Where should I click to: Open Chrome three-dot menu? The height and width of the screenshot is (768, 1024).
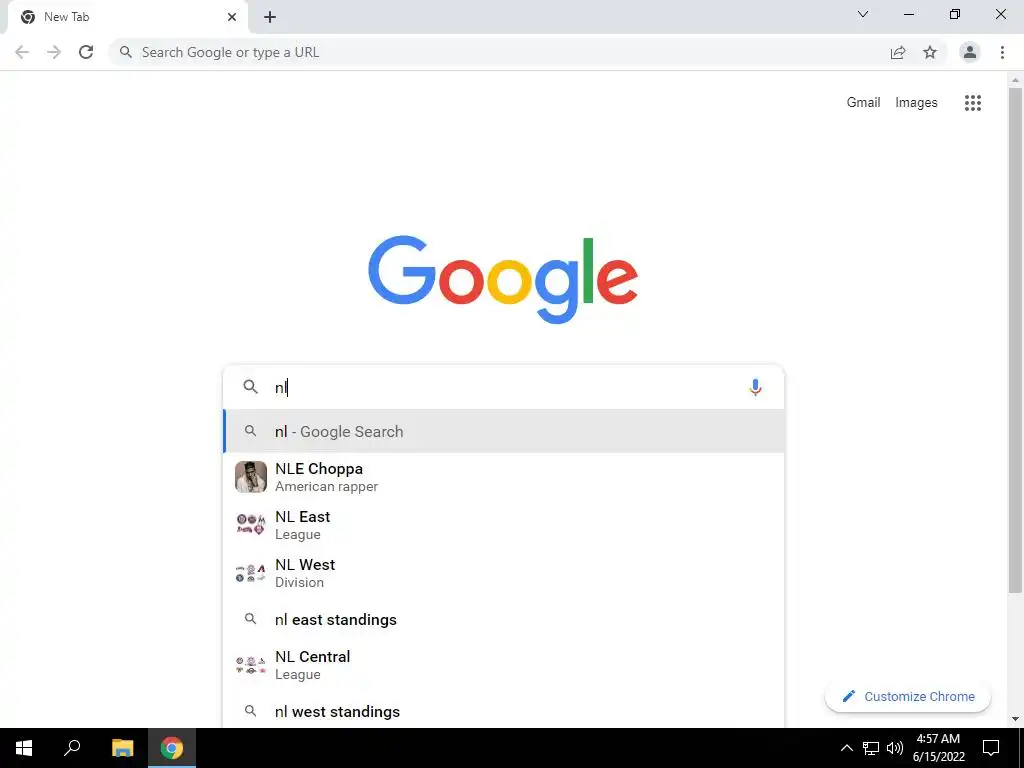click(1002, 52)
